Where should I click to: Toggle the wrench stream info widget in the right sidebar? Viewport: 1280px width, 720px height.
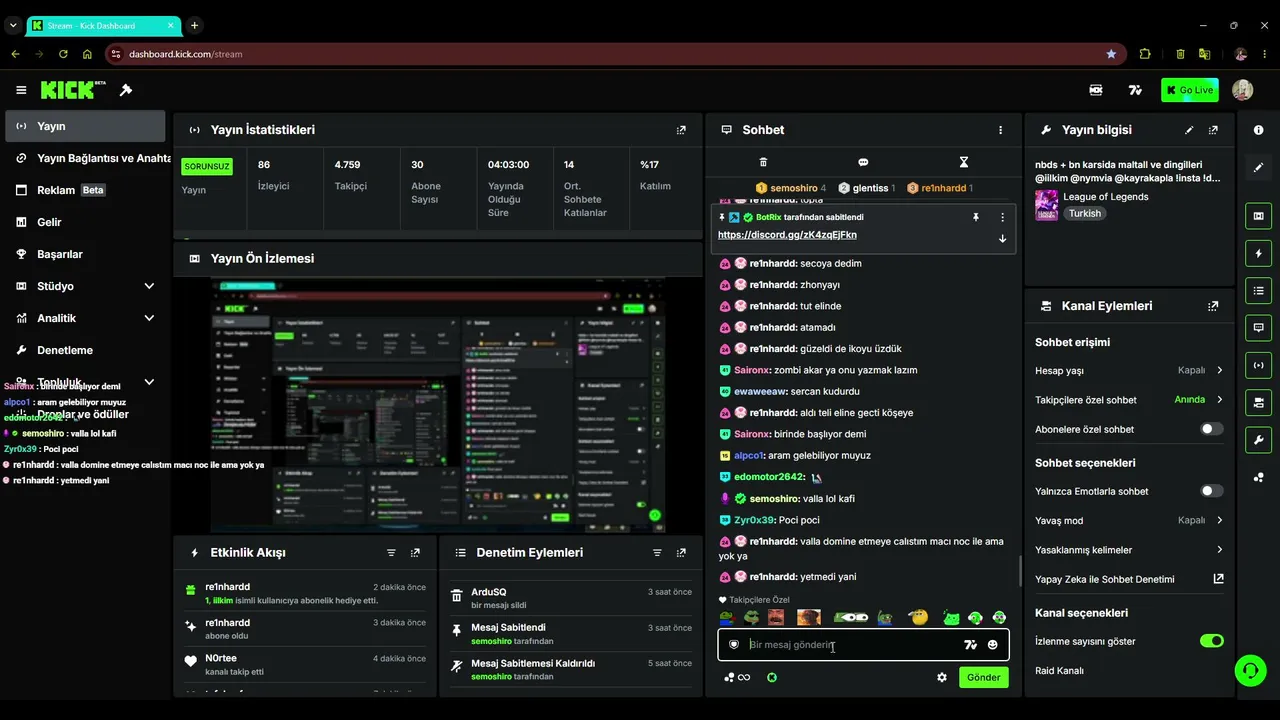pos(1258,439)
